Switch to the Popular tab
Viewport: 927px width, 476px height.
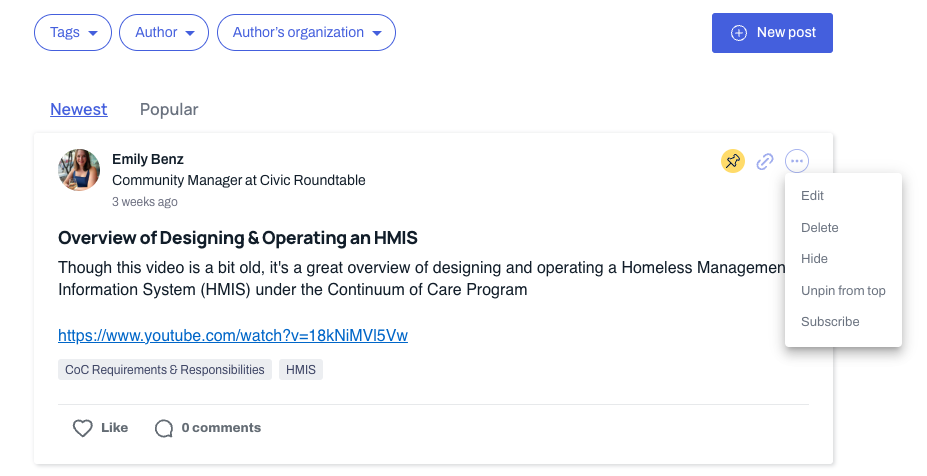[x=169, y=109]
